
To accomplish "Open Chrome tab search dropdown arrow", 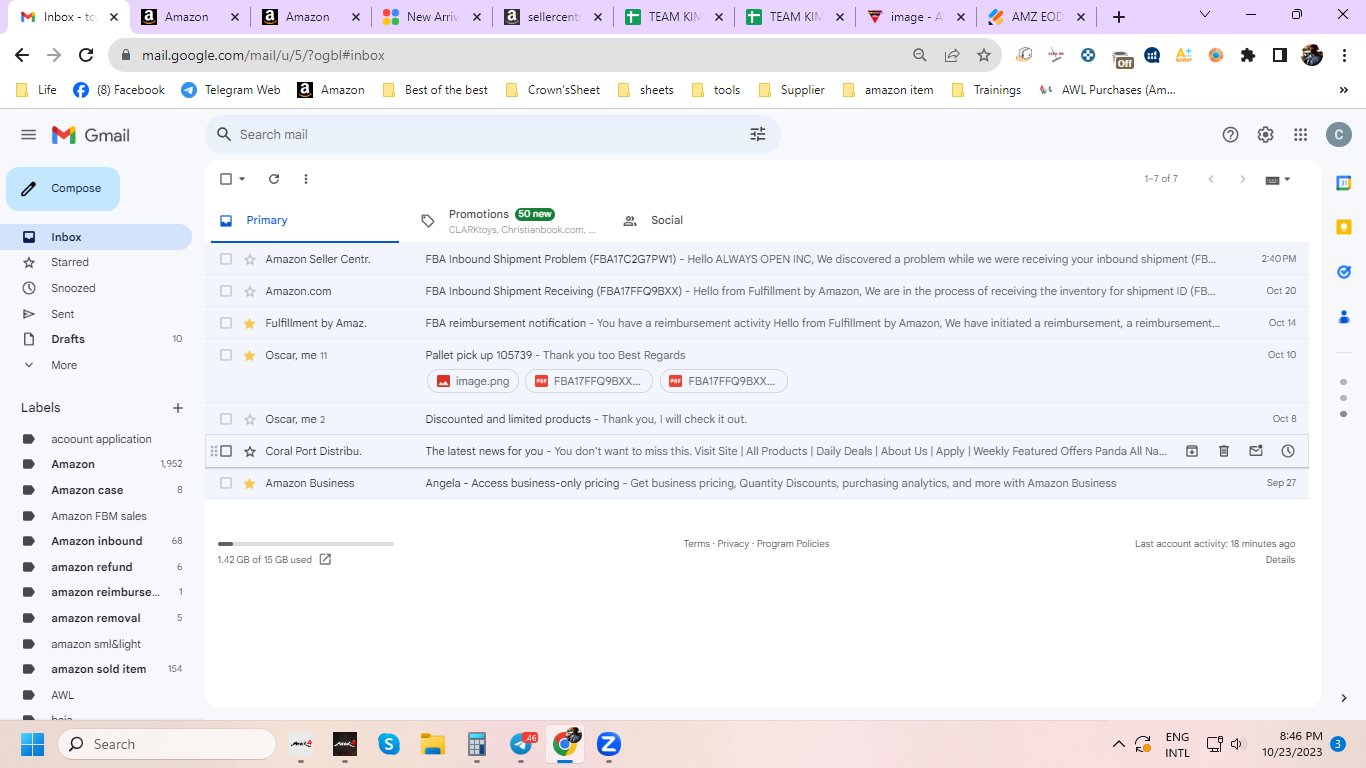I will [1204, 15].
